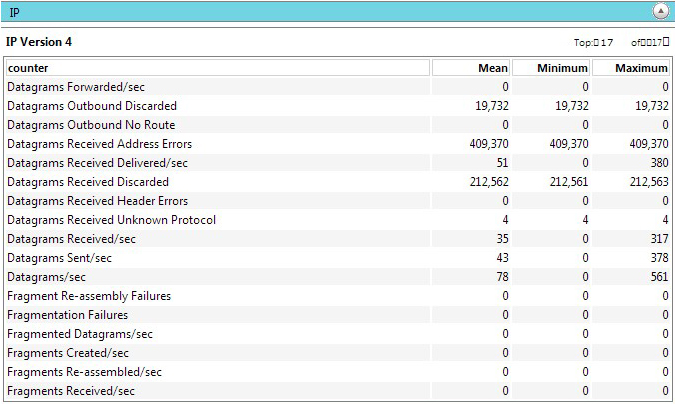Sort by the Maximum column header
The height and width of the screenshot is (404, 675).
pos(631,68)
